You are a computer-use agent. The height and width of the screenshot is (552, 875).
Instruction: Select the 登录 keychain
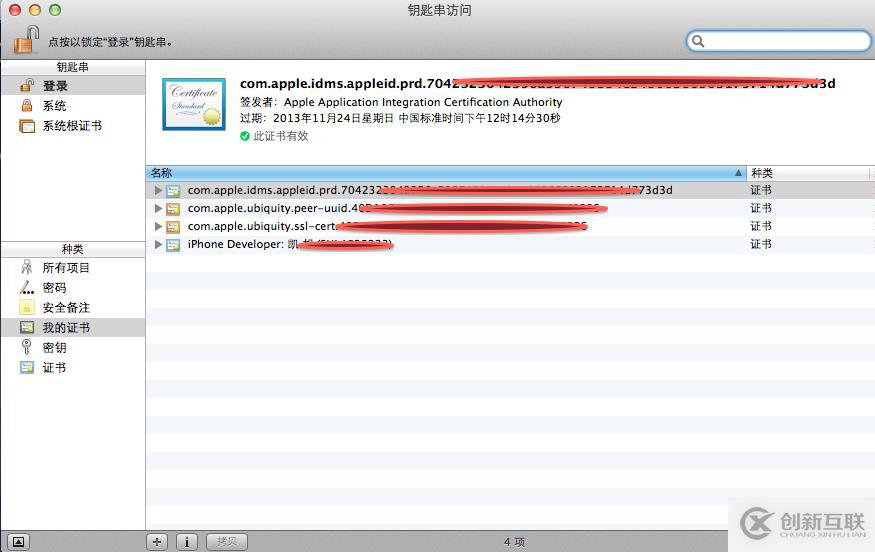73,86
